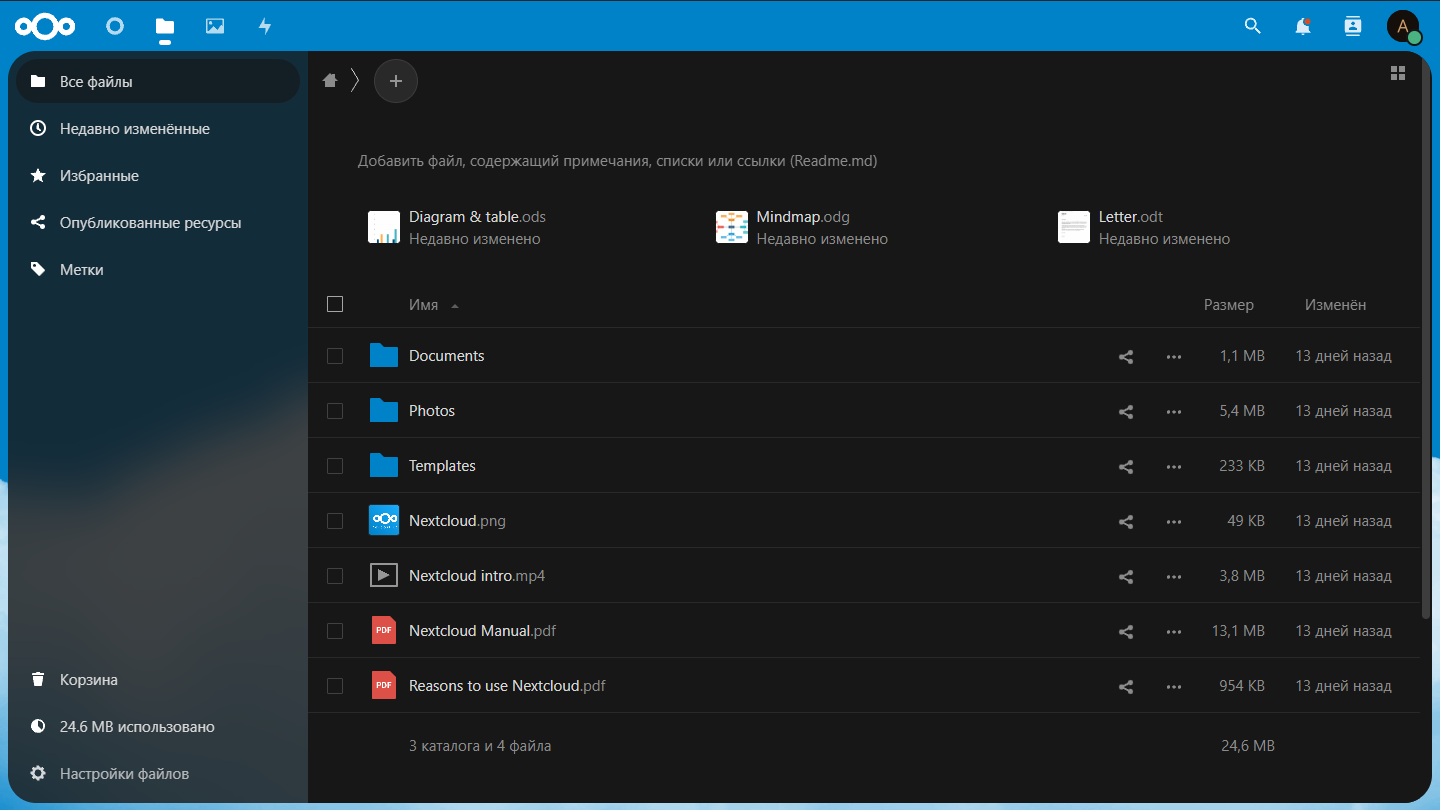The width and height of the screenshot is (1440, 810).
Task: Select Избранные in the sidebar
Action: pyautogui.click(x=99, y=176)
